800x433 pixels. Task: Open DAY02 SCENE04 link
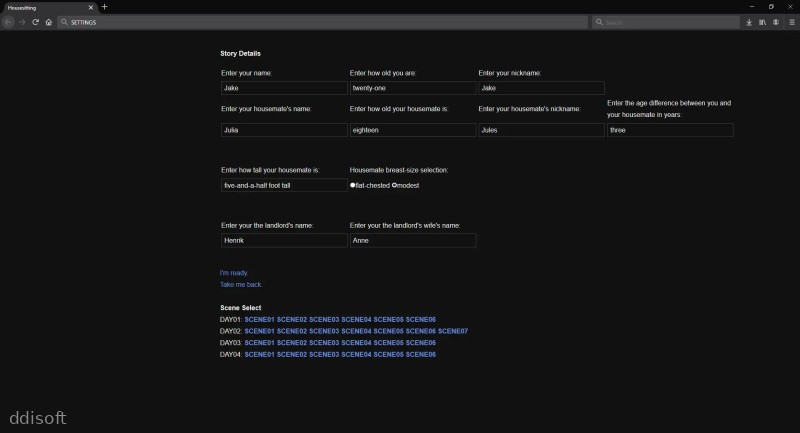pyautogui.click(x=356, y=331)
